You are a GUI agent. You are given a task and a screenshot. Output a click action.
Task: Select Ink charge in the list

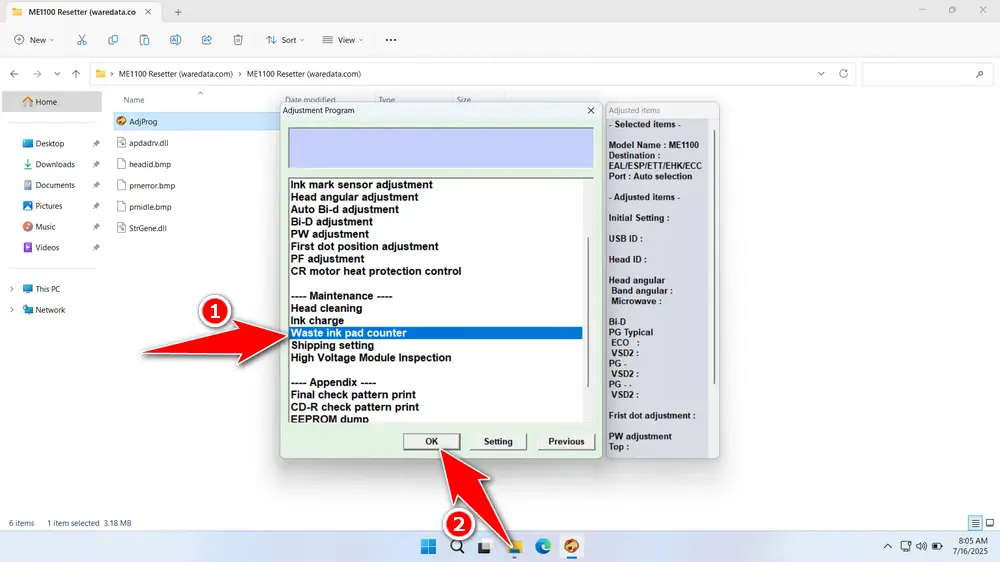(x=317, y=321)
